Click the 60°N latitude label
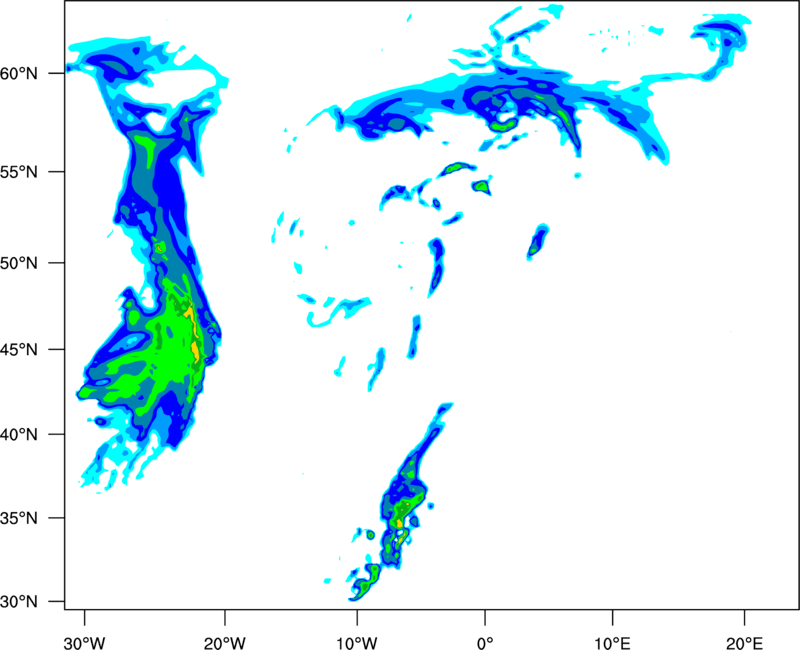Image resolution: width=800 pixels, height=650 pixels. click(x=19, y=73)
